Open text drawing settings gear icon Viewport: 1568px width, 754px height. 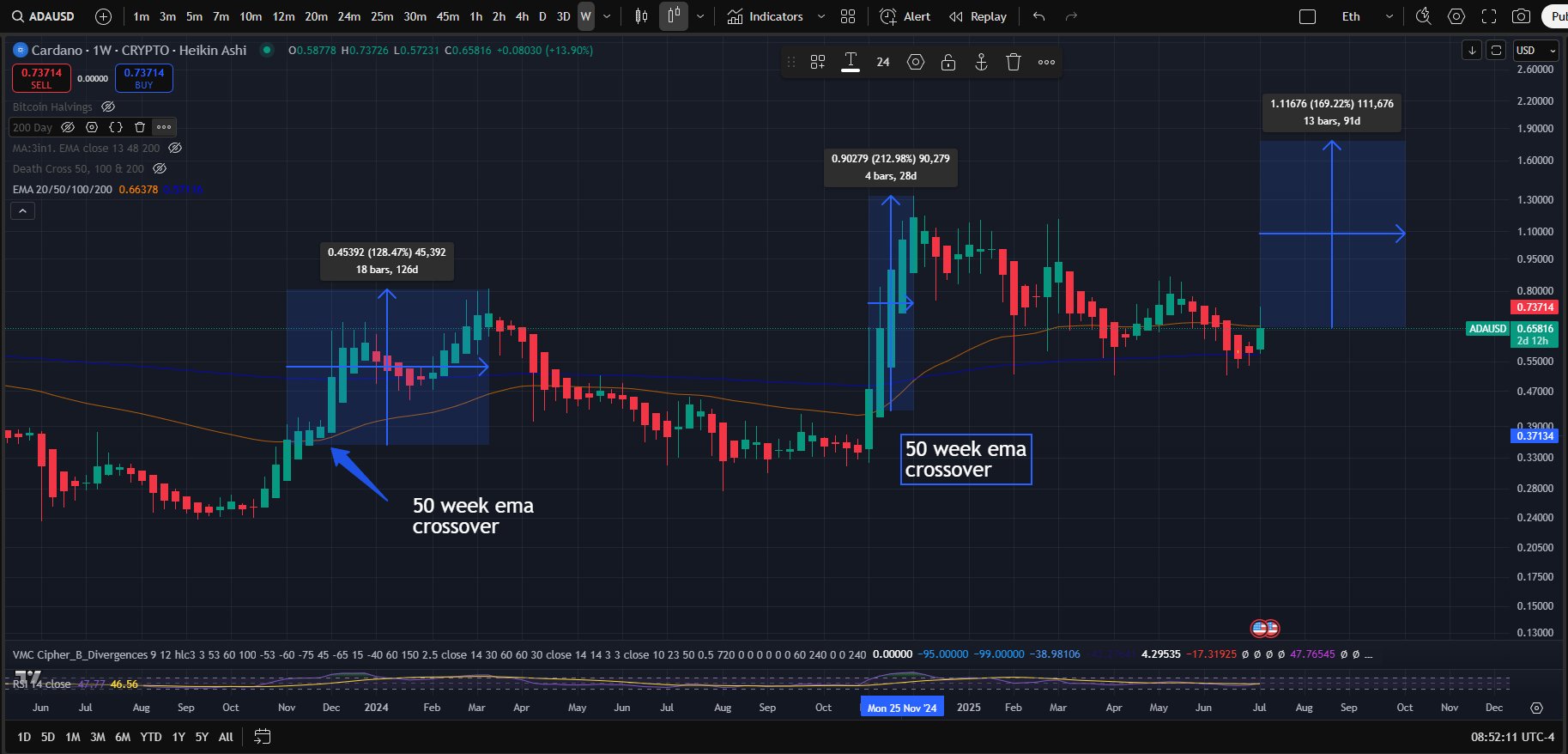point(916,62)
